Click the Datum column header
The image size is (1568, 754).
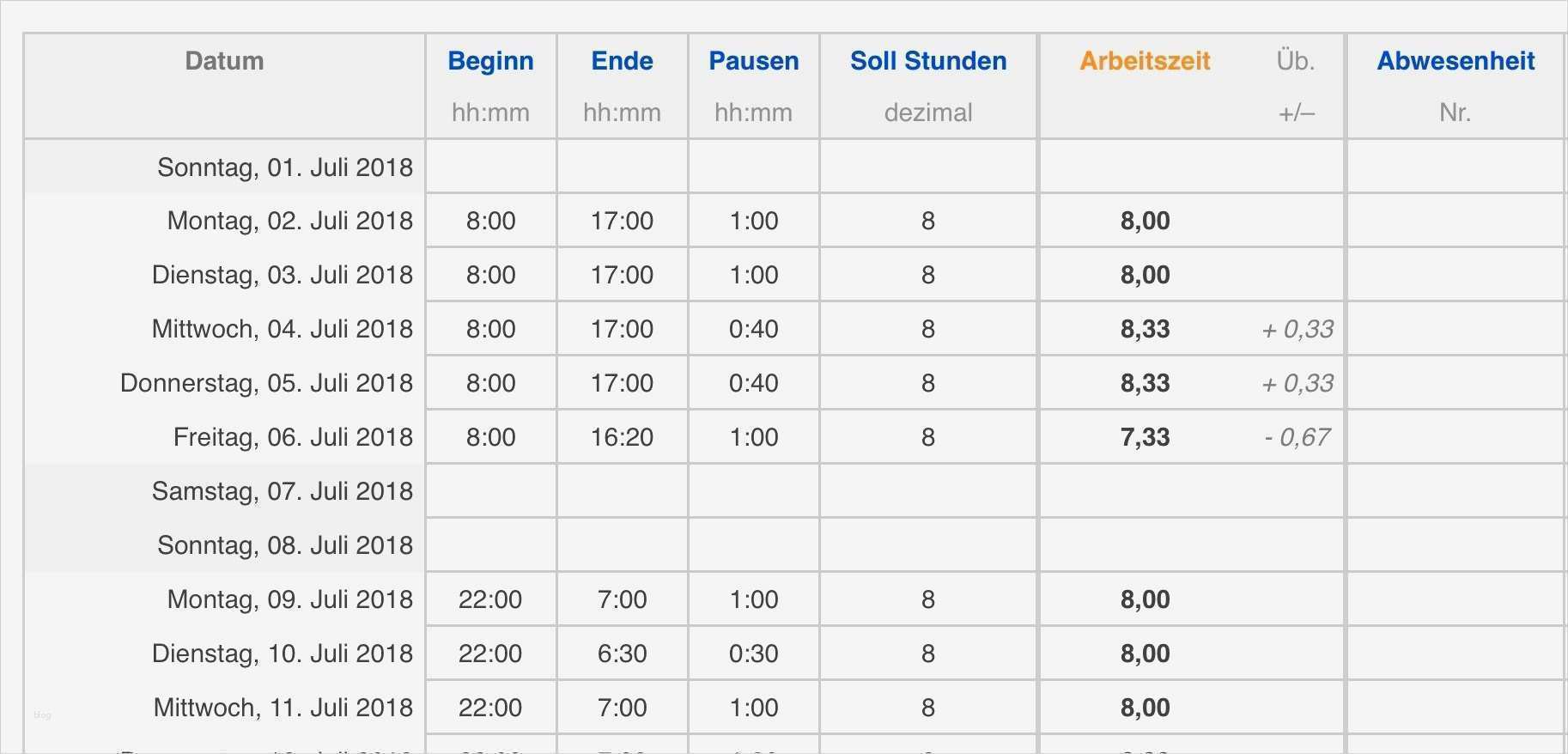224,61
